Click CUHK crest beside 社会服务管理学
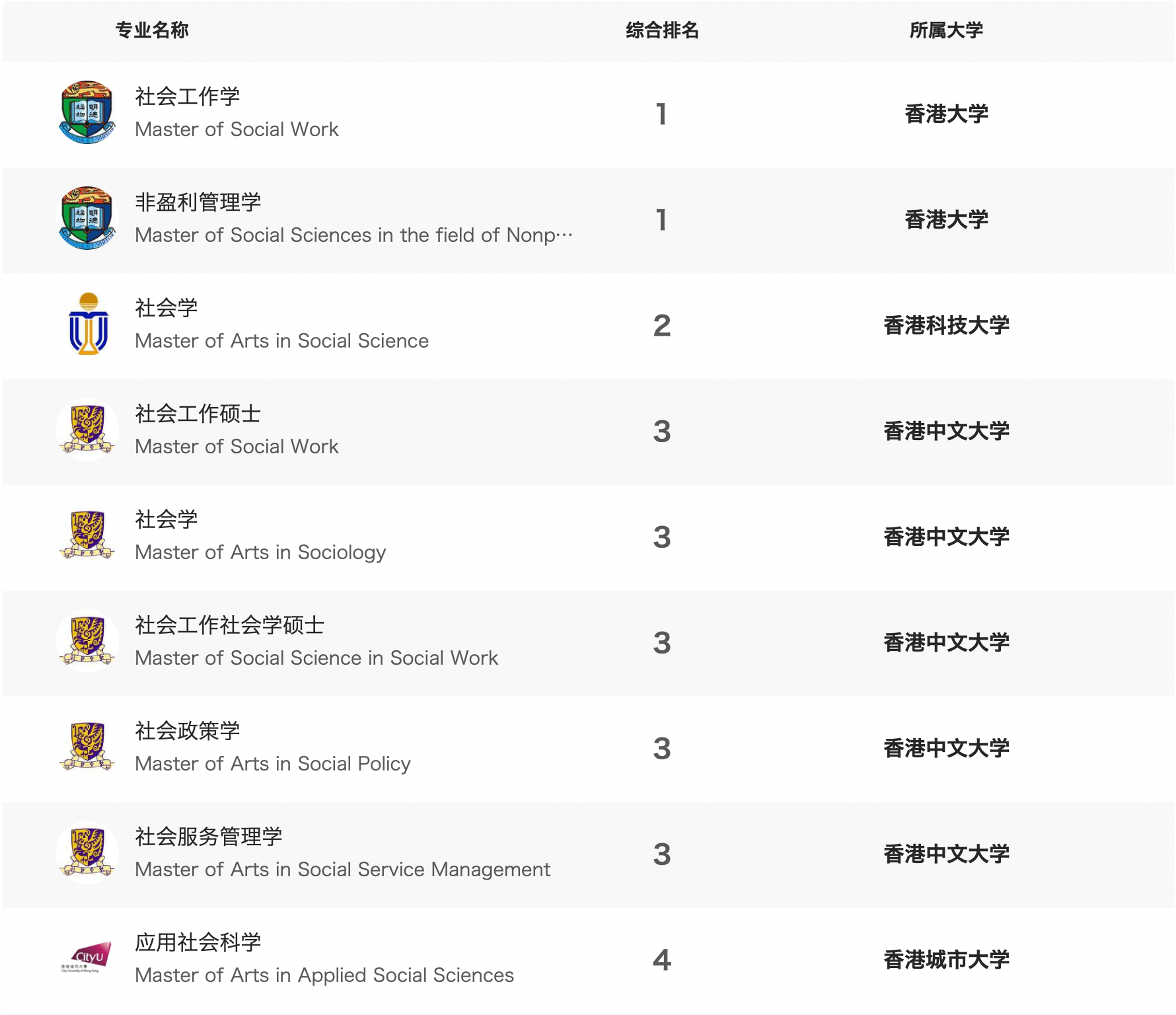 [x=87, y=852]
